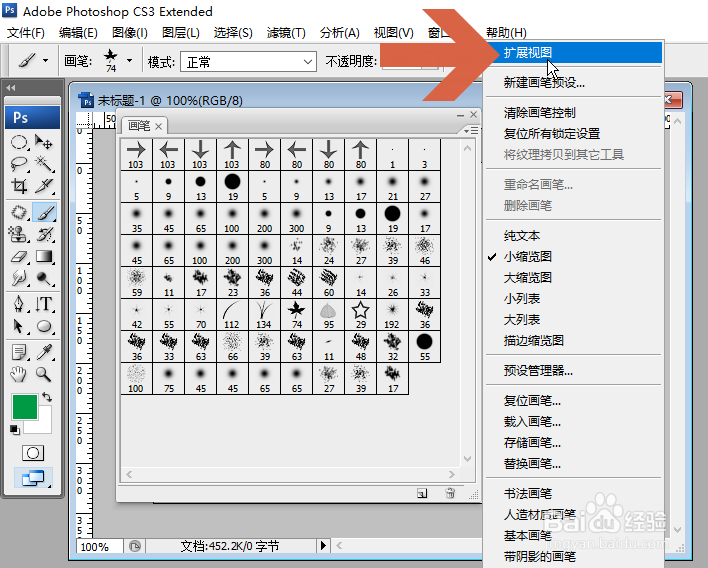The image size is (708, 568).
Task: Open the brush preset picker arrow
Action: (130, 61)
